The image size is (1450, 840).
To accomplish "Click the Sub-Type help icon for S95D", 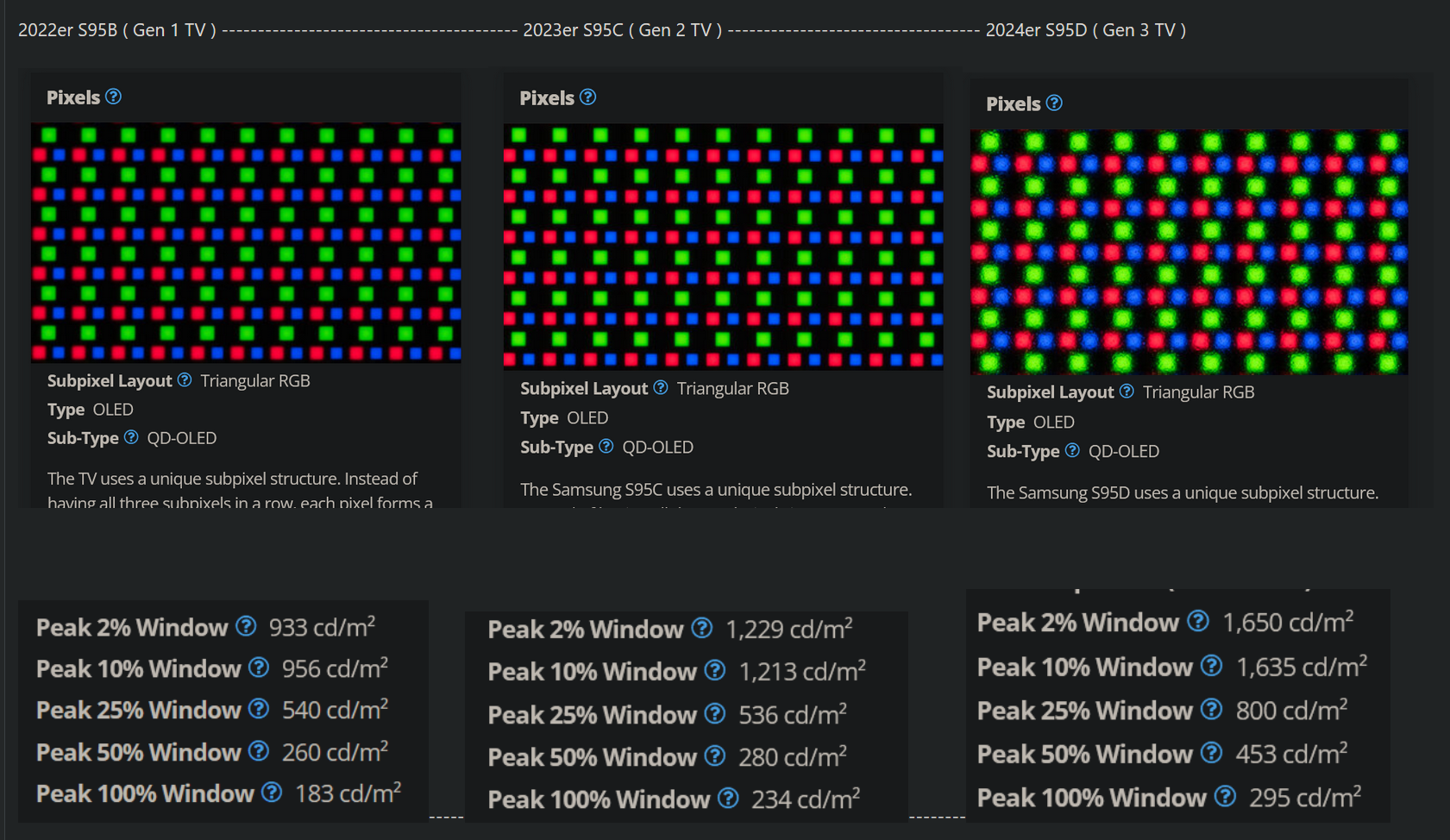I will tap(1072, 450).
